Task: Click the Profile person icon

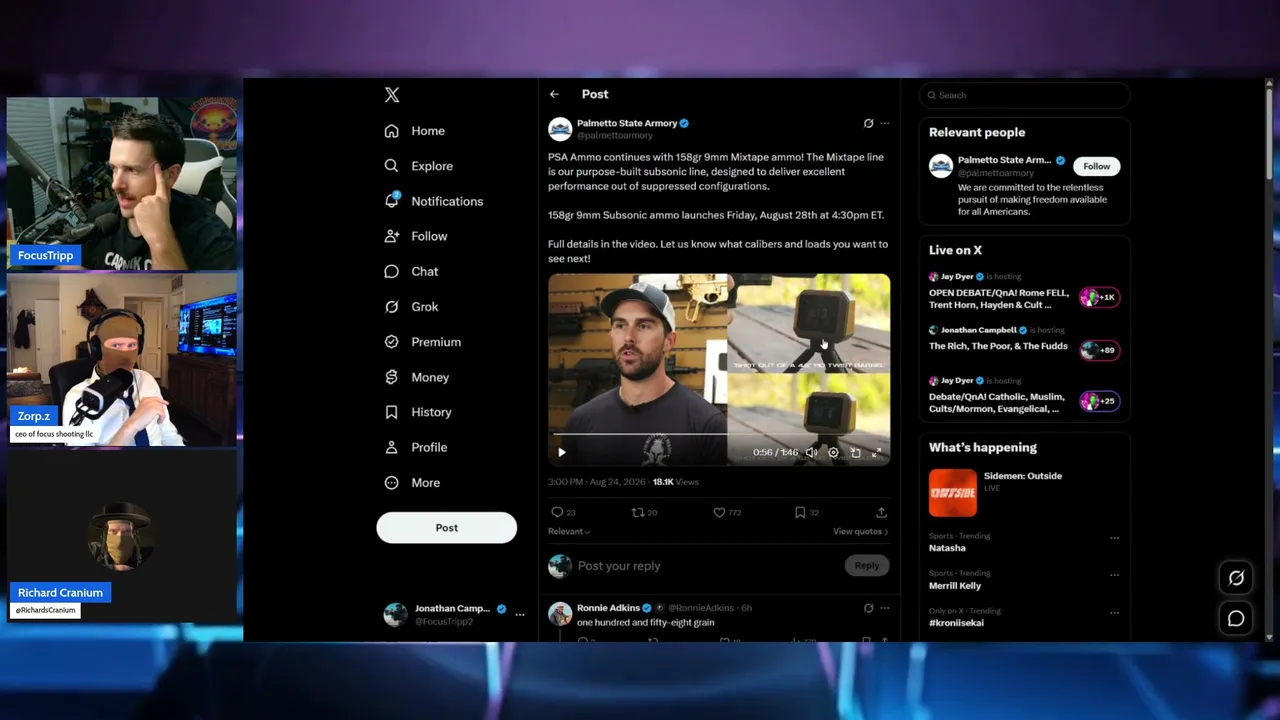Action: 392,447
